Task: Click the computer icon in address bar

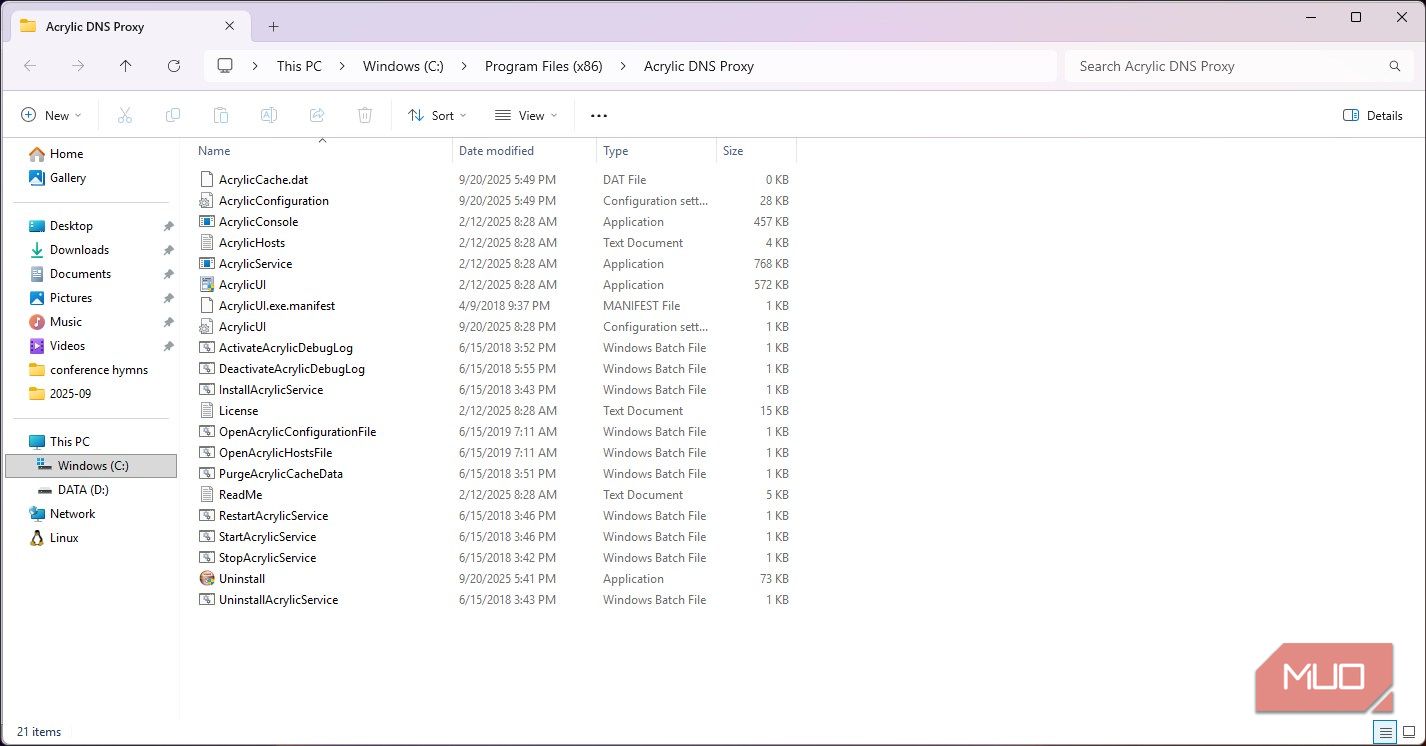Action: (x=225, y=66)
